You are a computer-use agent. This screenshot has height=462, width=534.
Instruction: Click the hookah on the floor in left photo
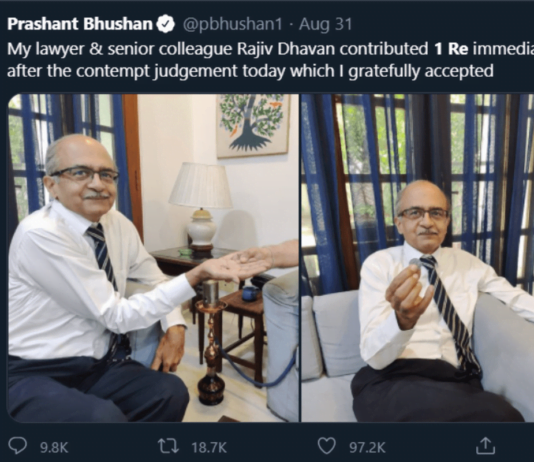click(211, 342)
